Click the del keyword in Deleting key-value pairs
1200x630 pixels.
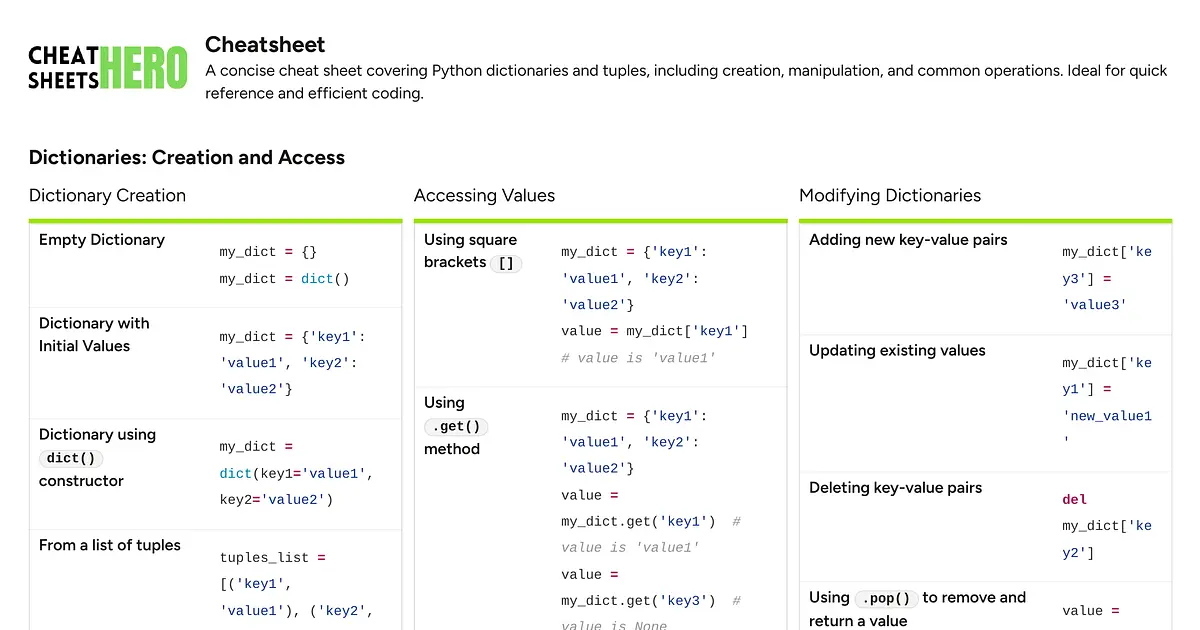tap(1074, 499)
